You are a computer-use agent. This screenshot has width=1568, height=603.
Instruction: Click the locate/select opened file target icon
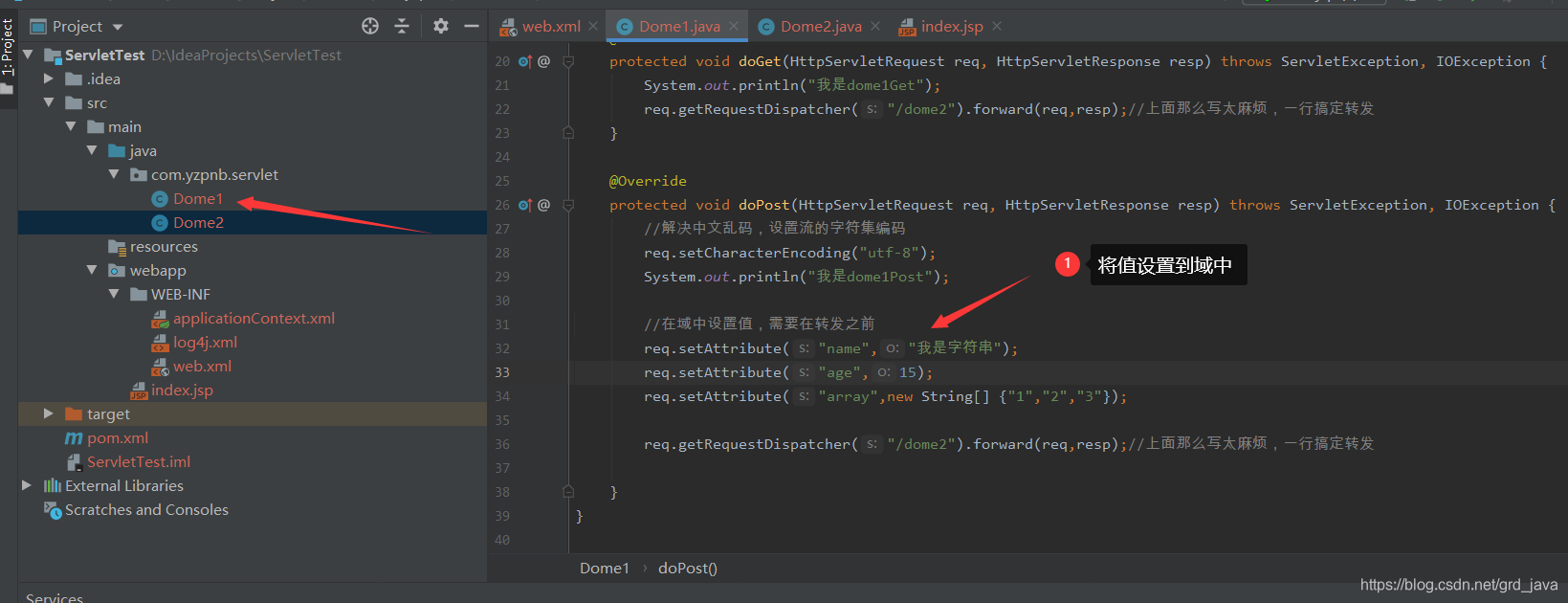tap(370, 26)
